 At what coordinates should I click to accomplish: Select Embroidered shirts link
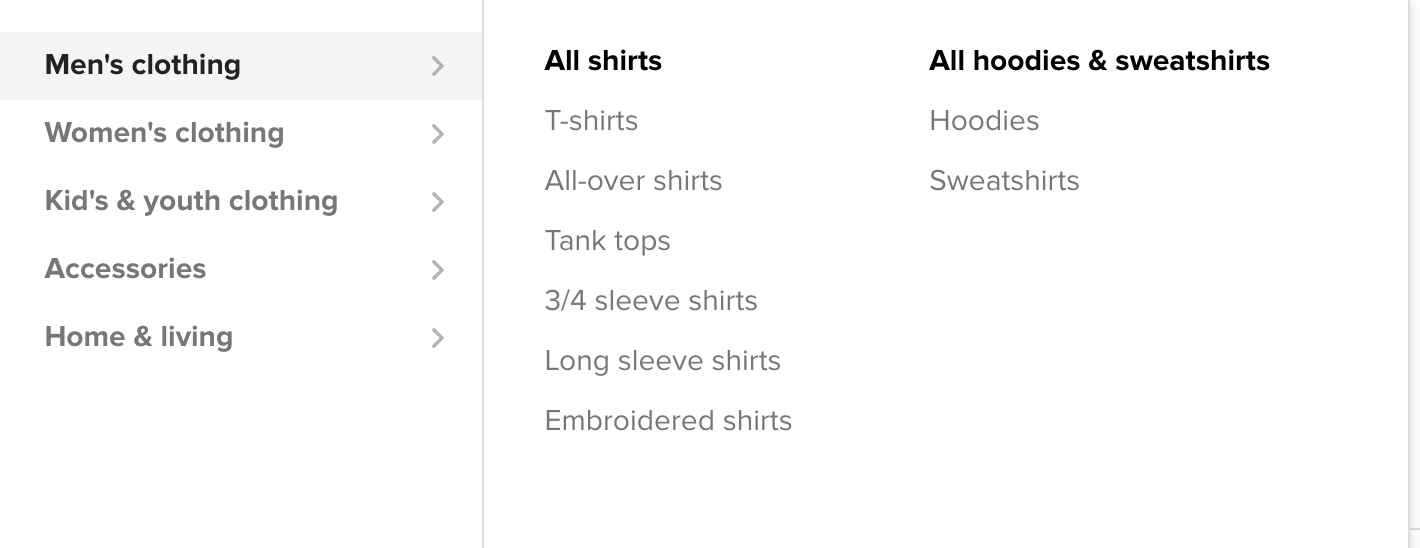point(668,421)
